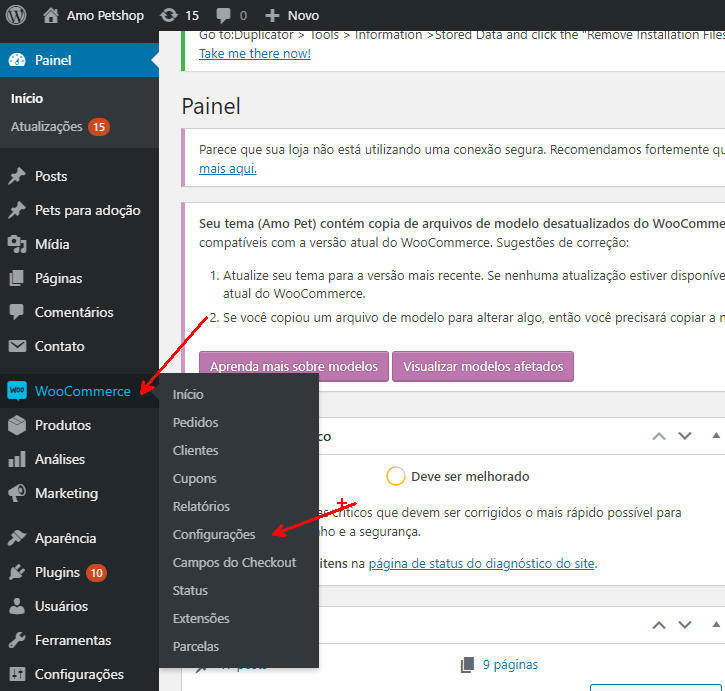Click the Posts pushpin icon
Image resolution: width=725 pixels, height=691 pixels.
17,176
